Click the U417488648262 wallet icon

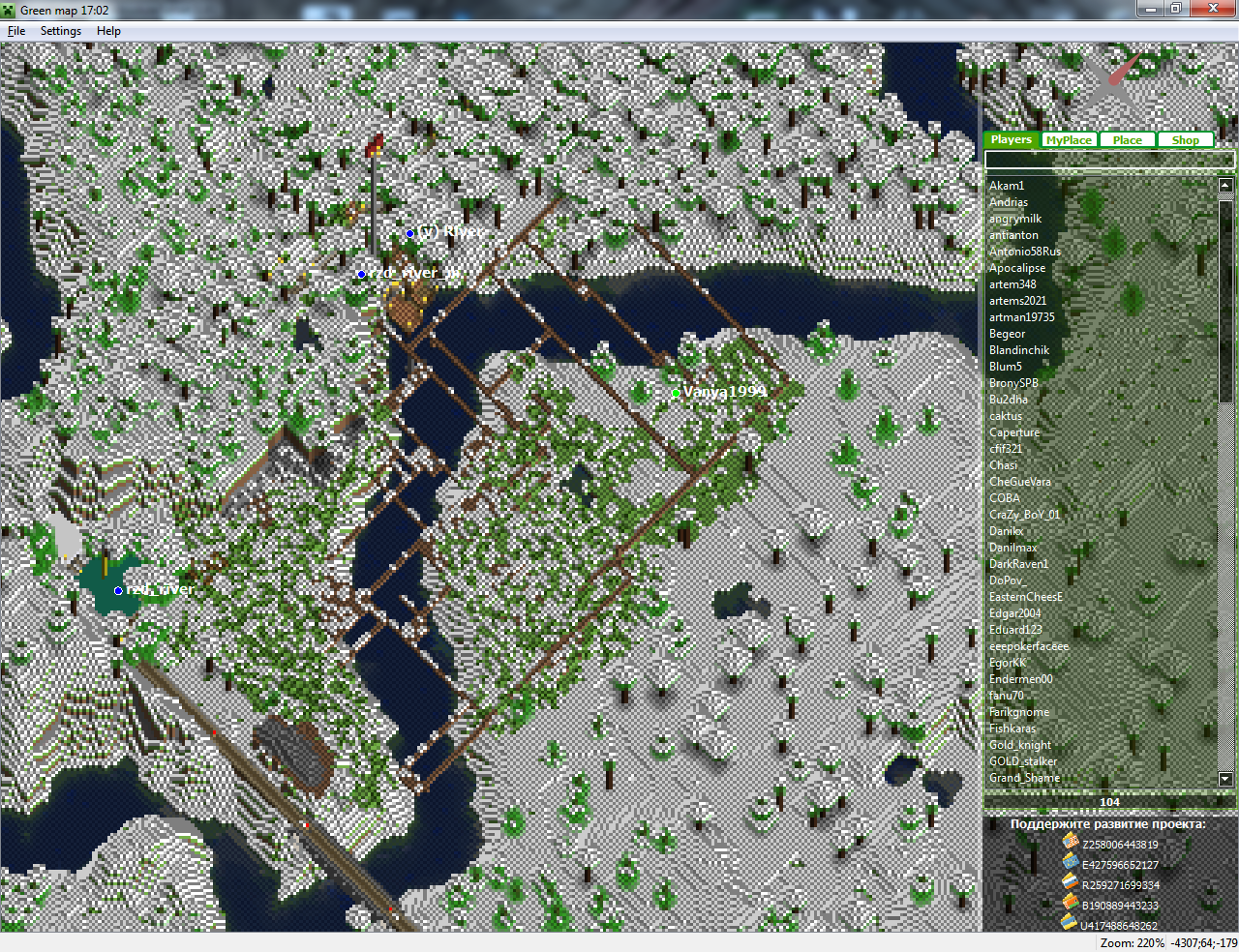tap(1070, 923)
